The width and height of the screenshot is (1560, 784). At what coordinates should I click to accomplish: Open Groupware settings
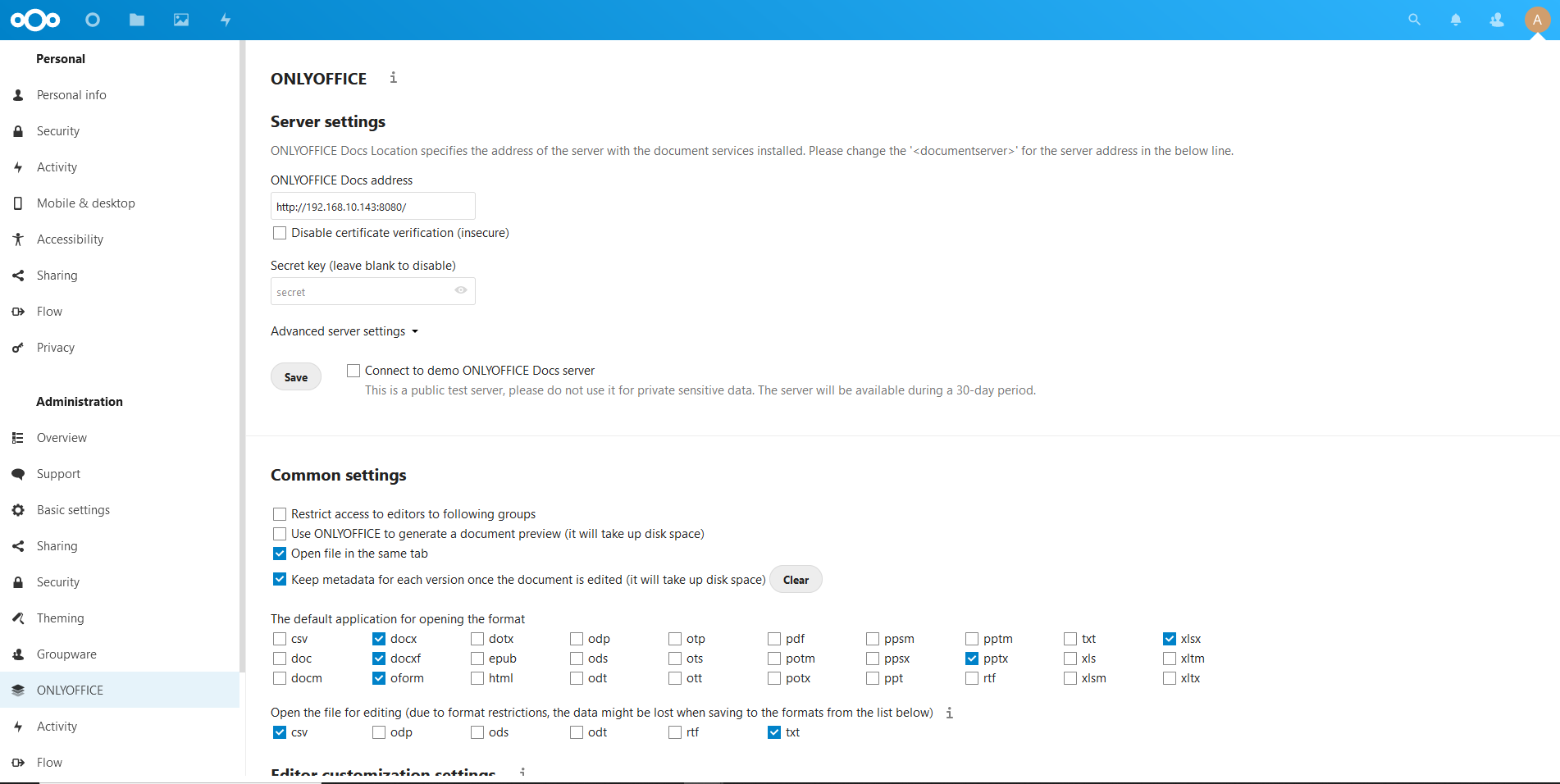click(120, 654)
